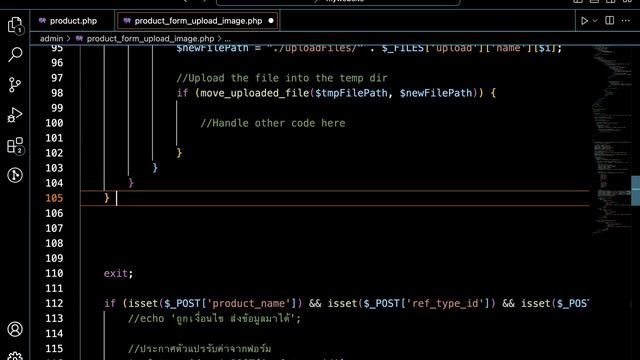640x360 pixels.
Task: Click the closing brace on line 103
Action: click(x=155, y=168)
